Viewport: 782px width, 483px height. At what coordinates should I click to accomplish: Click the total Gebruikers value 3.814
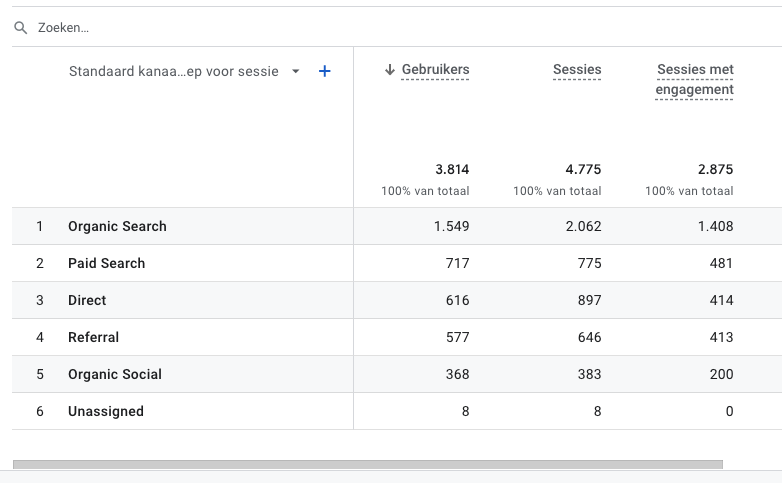pyautogui.click(x=451, y=169)
